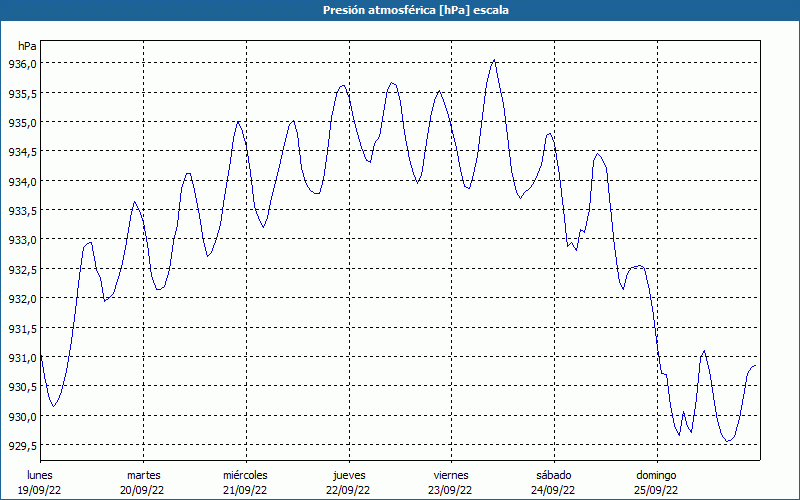
Task: Select the 933,0 axis value
Action: point(22,239)
